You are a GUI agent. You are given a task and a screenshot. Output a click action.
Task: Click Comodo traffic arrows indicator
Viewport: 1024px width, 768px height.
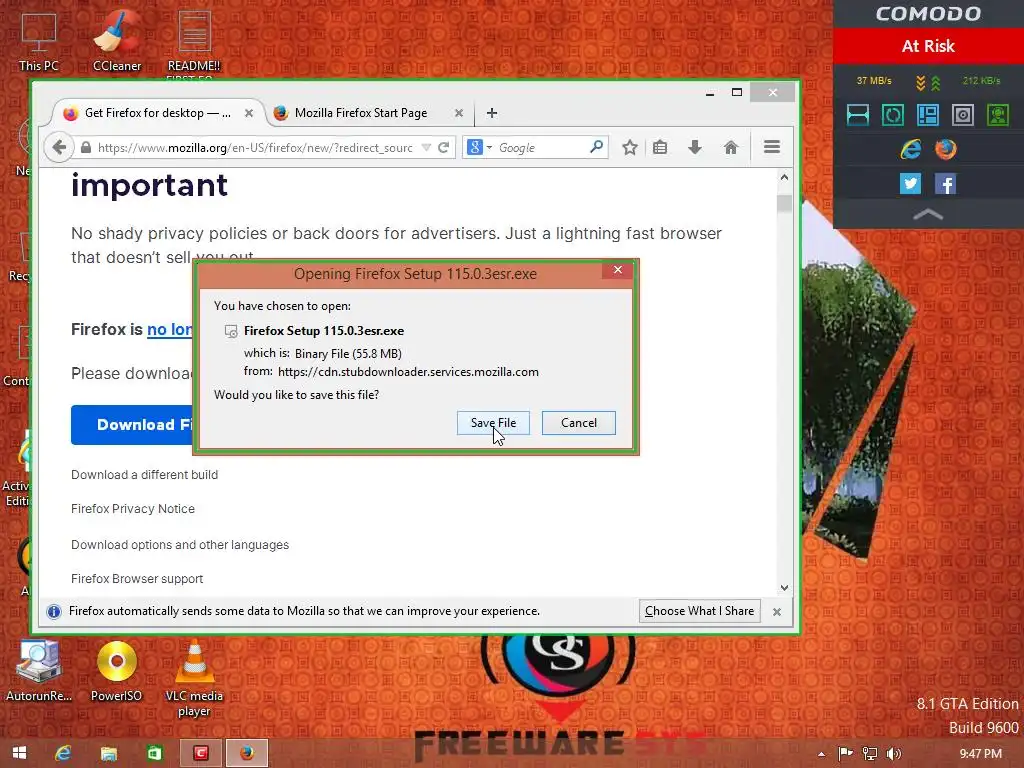[928, 82]
